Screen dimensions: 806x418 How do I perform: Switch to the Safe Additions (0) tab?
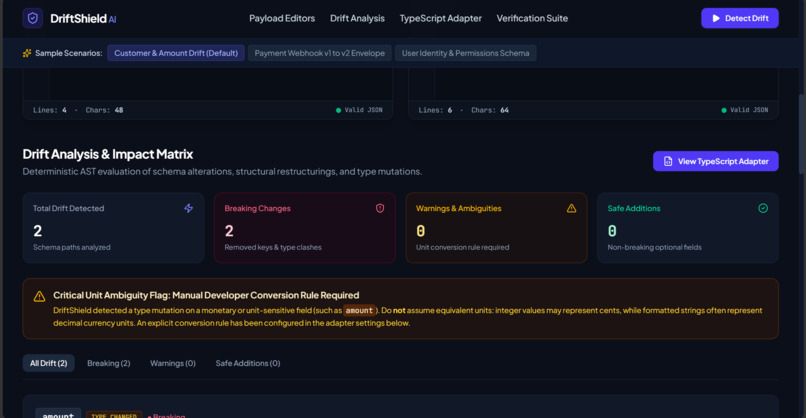pyautogui.click(x=248, y=363)
